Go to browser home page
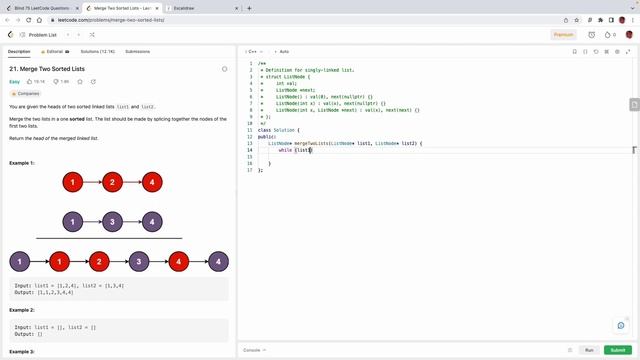Image resolution: width=640 pixels, height=360 pixels. tap(39, 20)
